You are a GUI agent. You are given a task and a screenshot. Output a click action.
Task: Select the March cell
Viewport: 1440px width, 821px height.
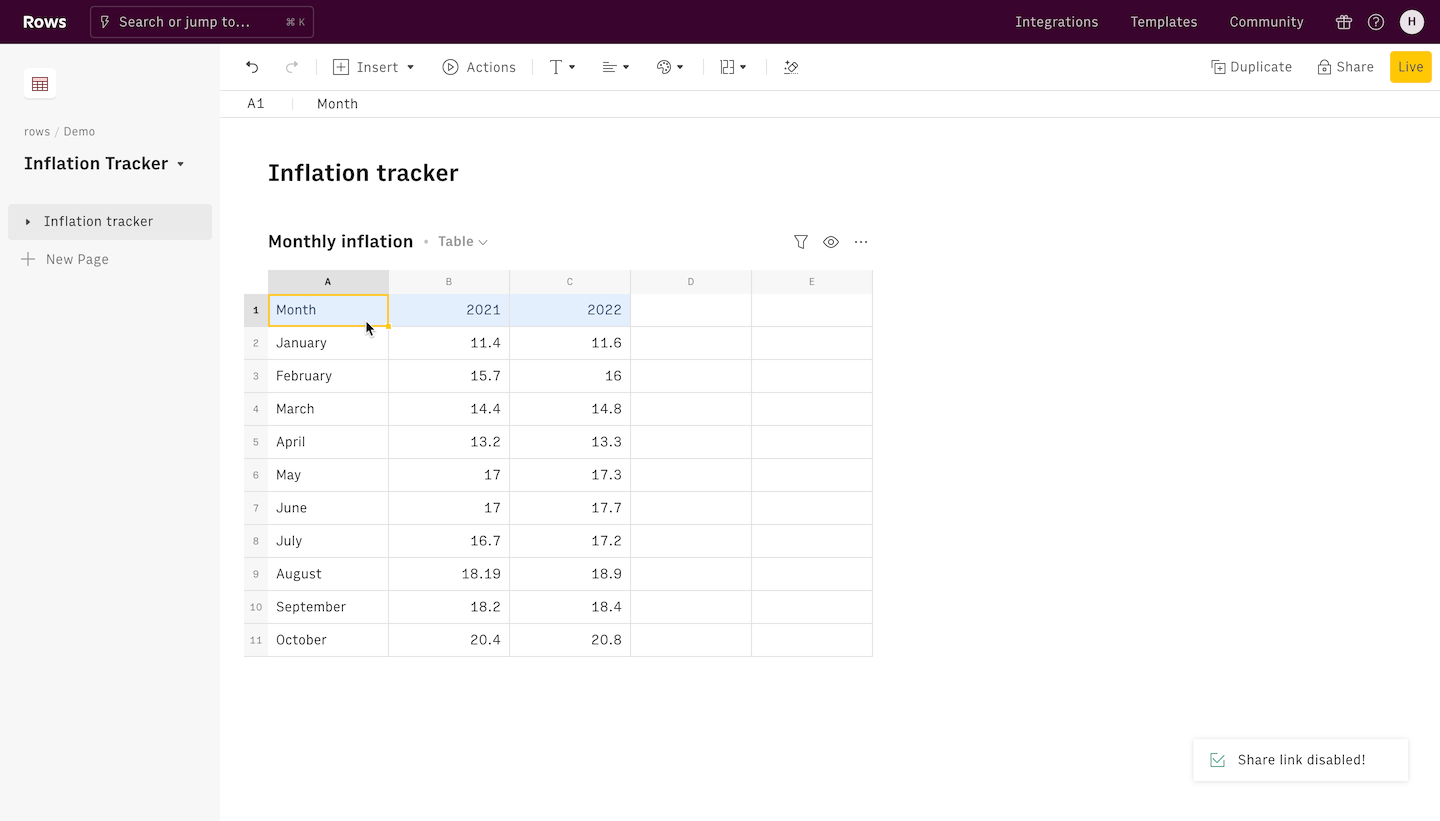pyautogui.click(x=328, y=409)
